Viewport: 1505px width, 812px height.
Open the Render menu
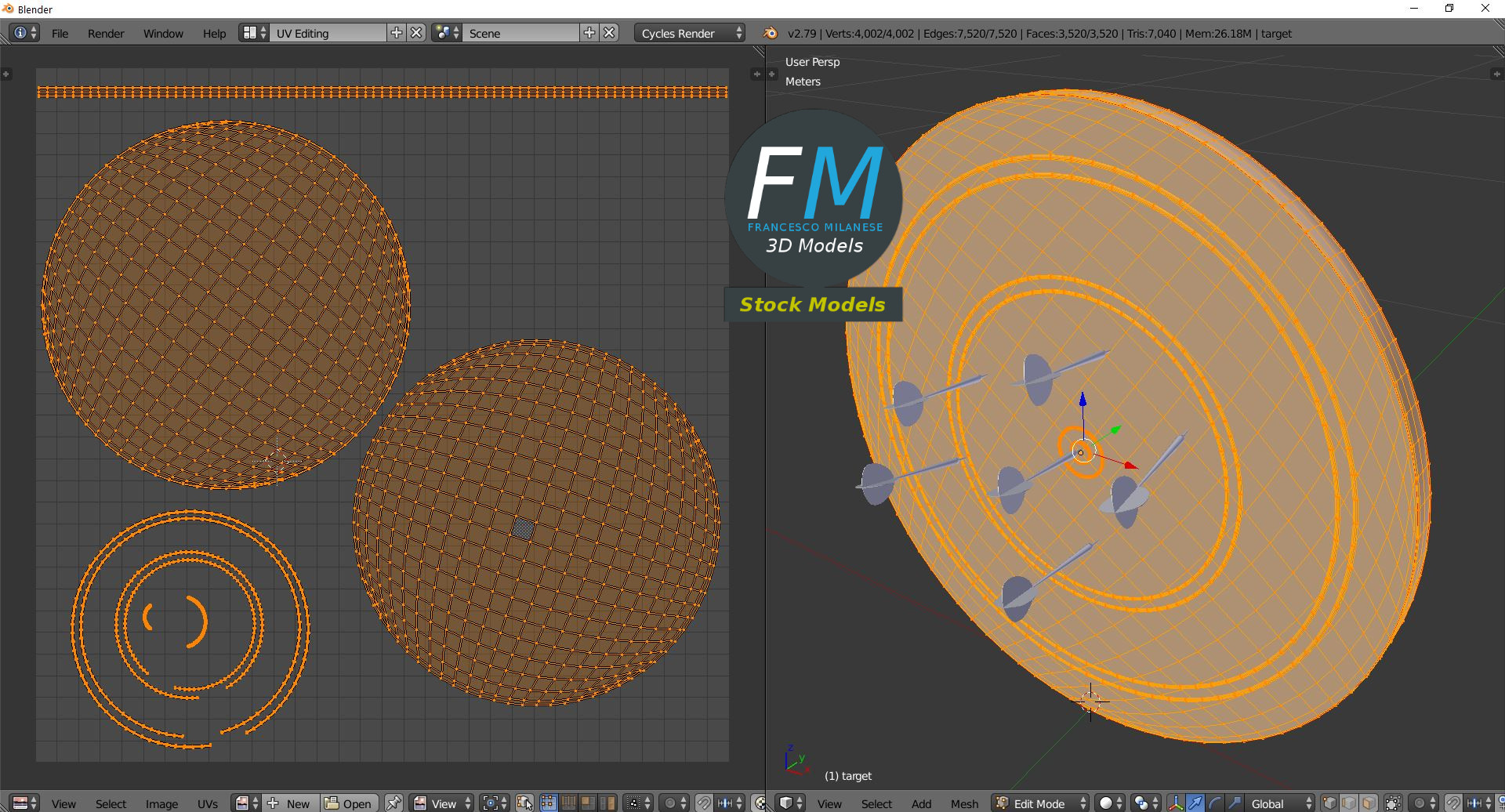(x=106, y=33)
